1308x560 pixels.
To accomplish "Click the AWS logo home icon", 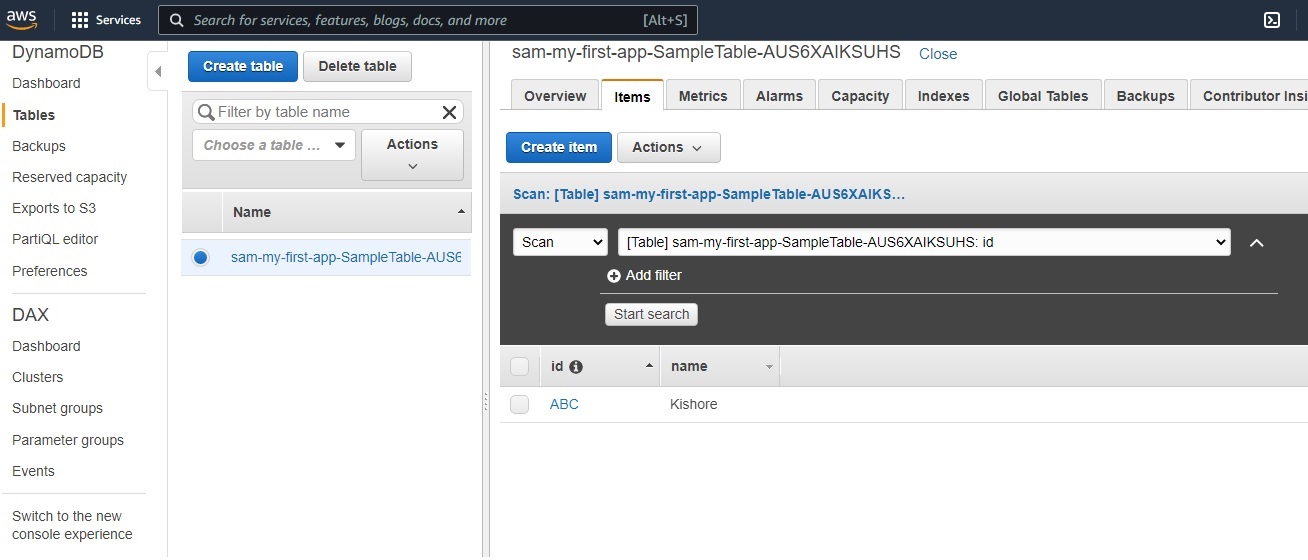I will (22, 20).
